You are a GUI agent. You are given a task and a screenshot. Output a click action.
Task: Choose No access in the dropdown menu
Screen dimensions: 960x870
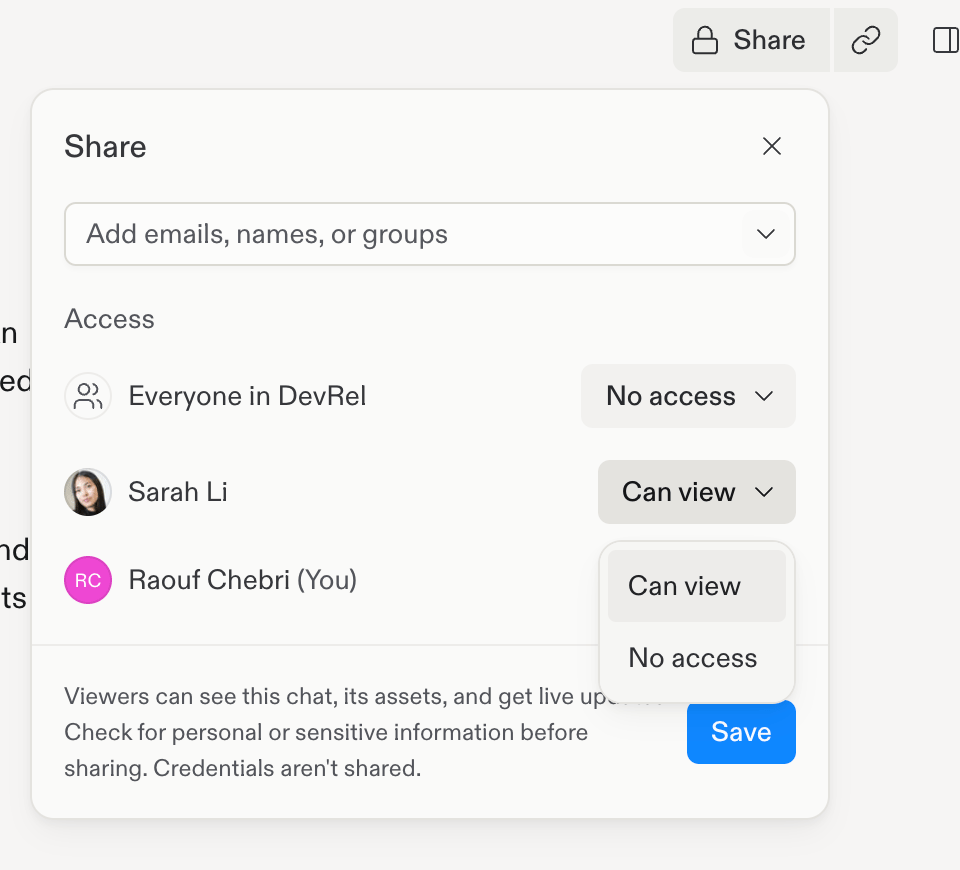click(x=697, y=658)
